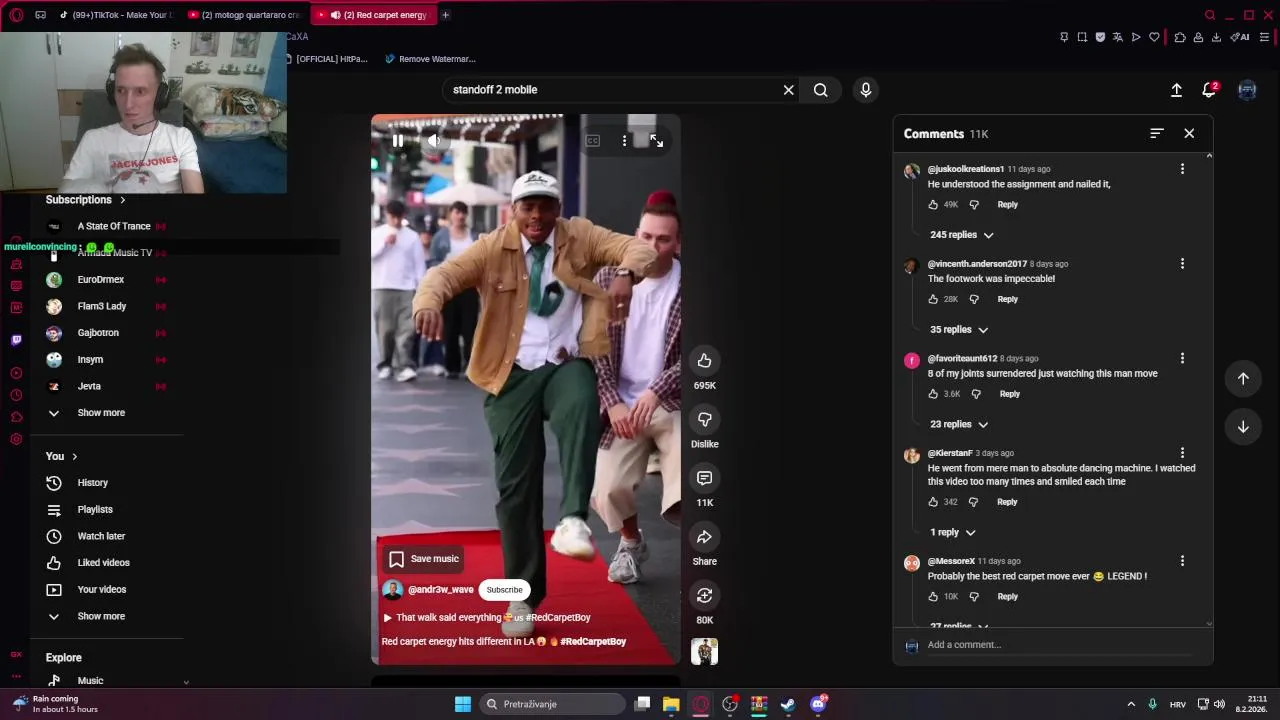Close the Comments panel
The height and width of the screenshot is (720, 1280).
click(x=1189, y=133)
